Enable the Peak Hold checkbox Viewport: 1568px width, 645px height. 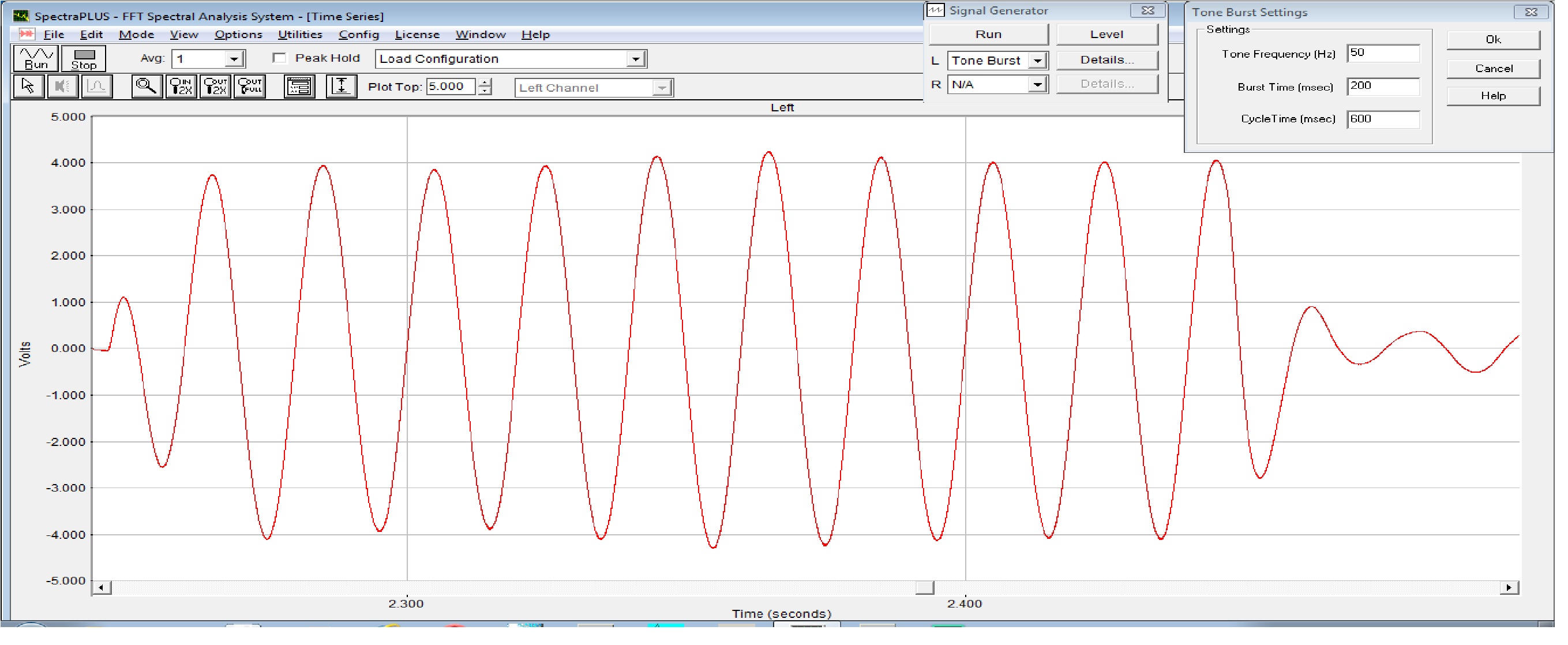click(x=280, y=58)
